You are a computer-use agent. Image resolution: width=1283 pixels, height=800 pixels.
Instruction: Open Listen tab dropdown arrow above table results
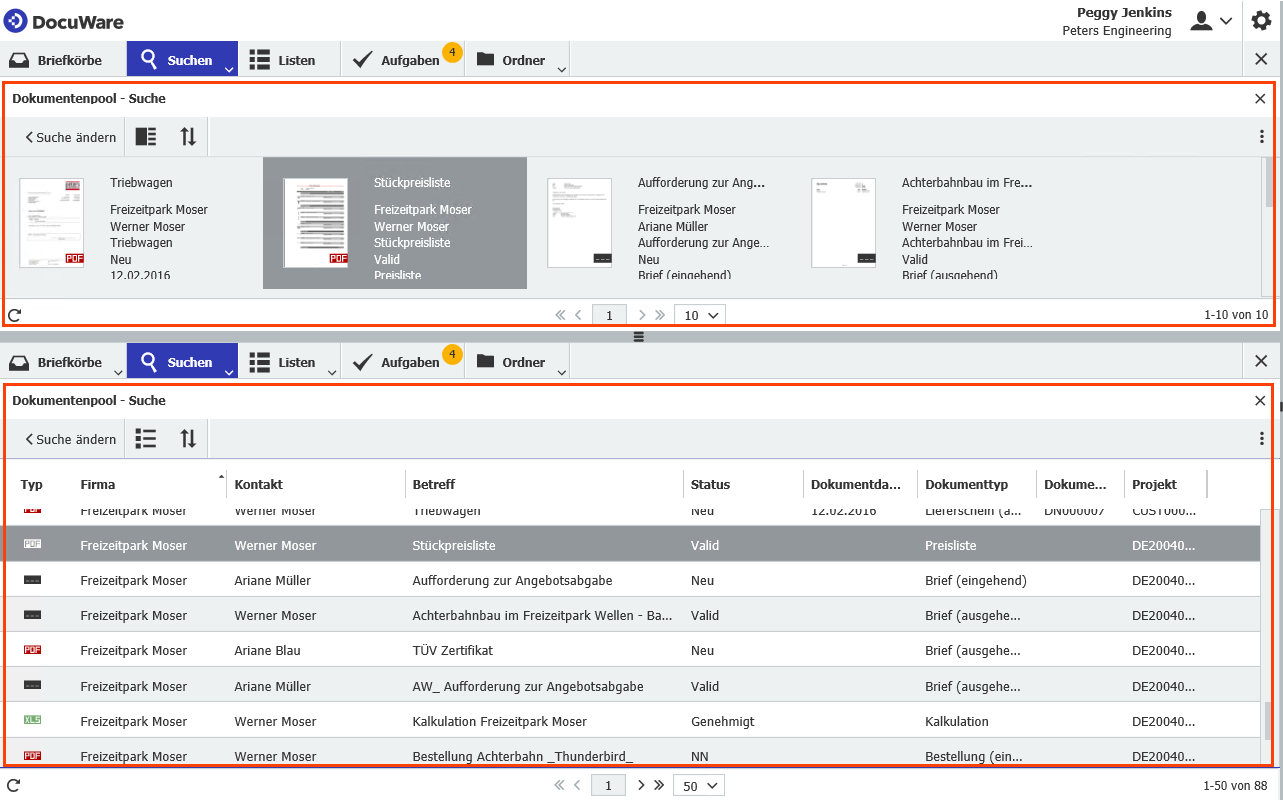pos(332,371)
